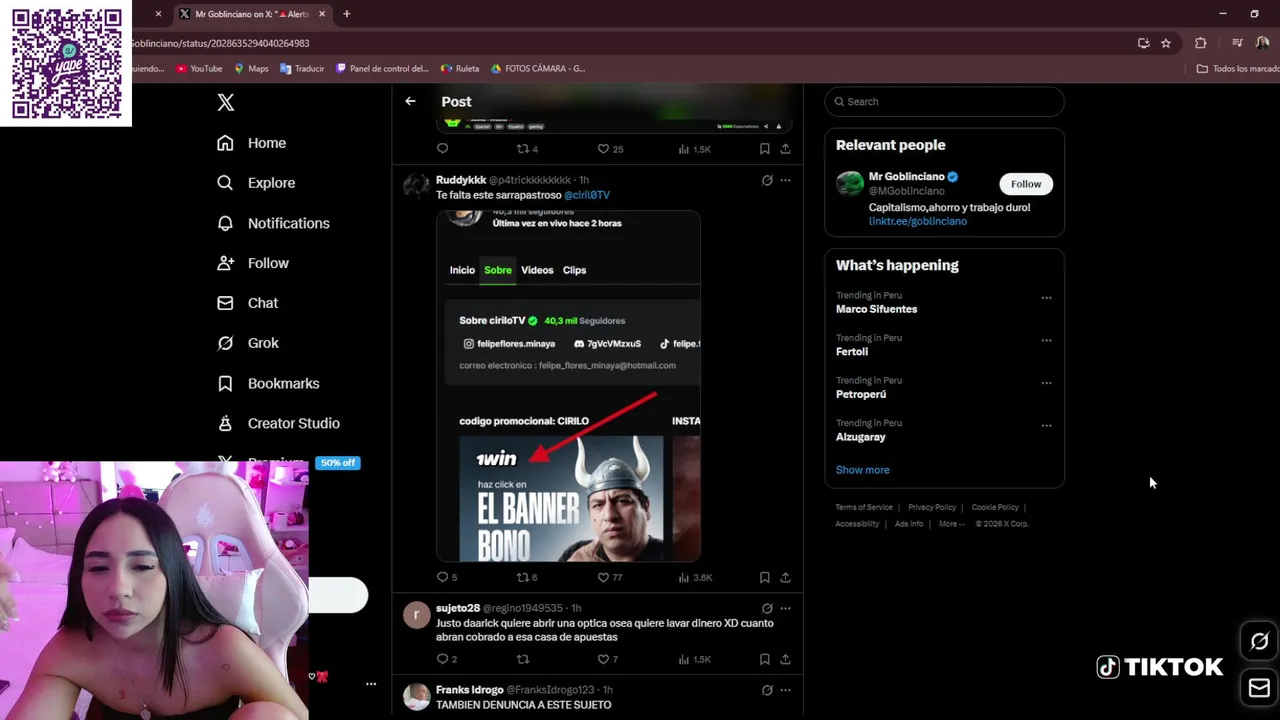Open Chat in sidebar
1280x720 pixels.
click(248, 303)
